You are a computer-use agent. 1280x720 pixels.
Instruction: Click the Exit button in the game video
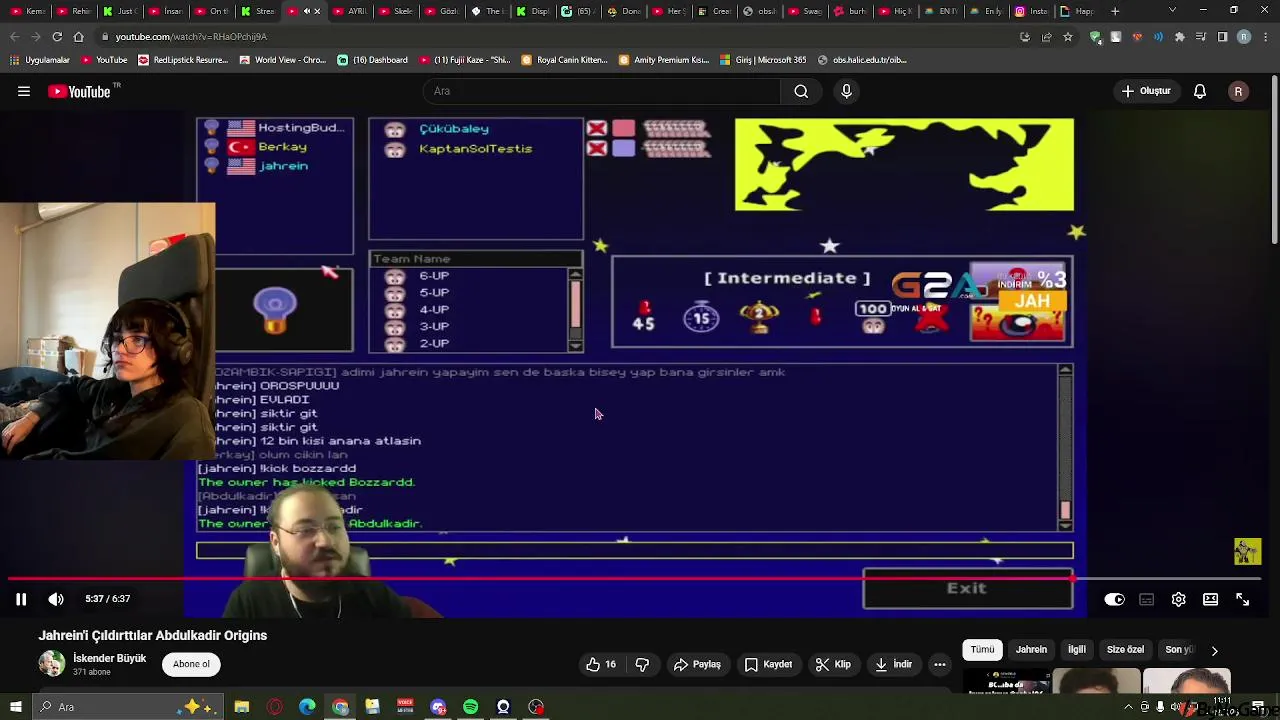967,589
